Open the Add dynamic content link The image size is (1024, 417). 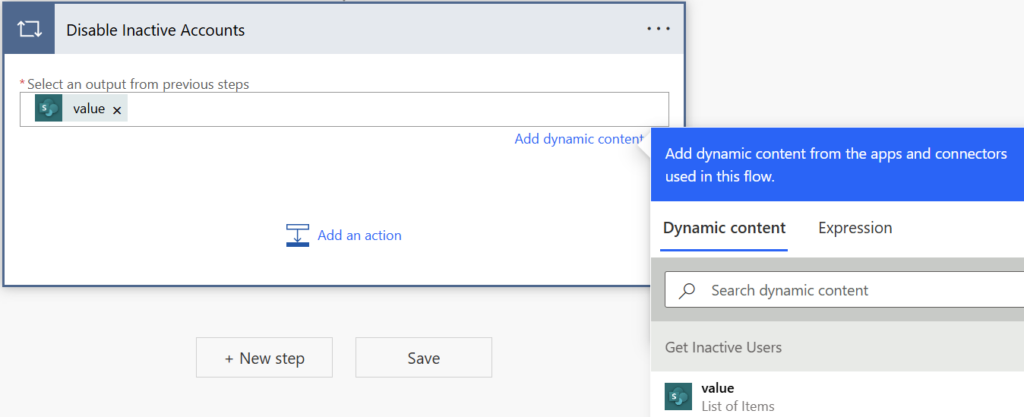click(x=578, y=139)
